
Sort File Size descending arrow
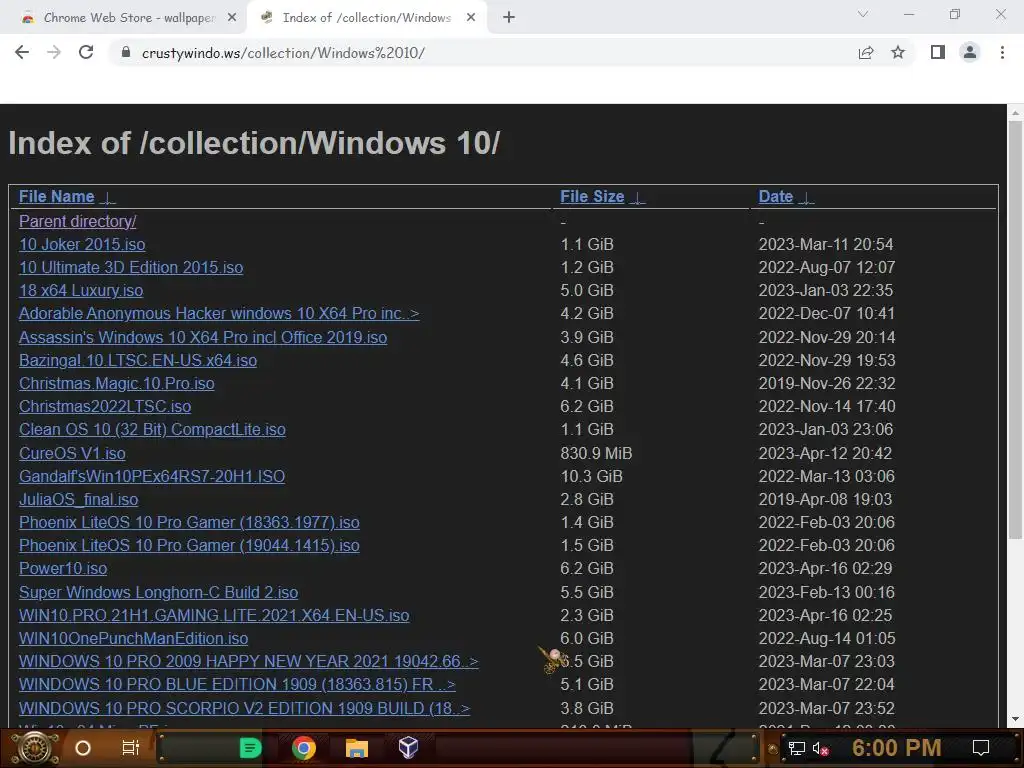point(638,198)
